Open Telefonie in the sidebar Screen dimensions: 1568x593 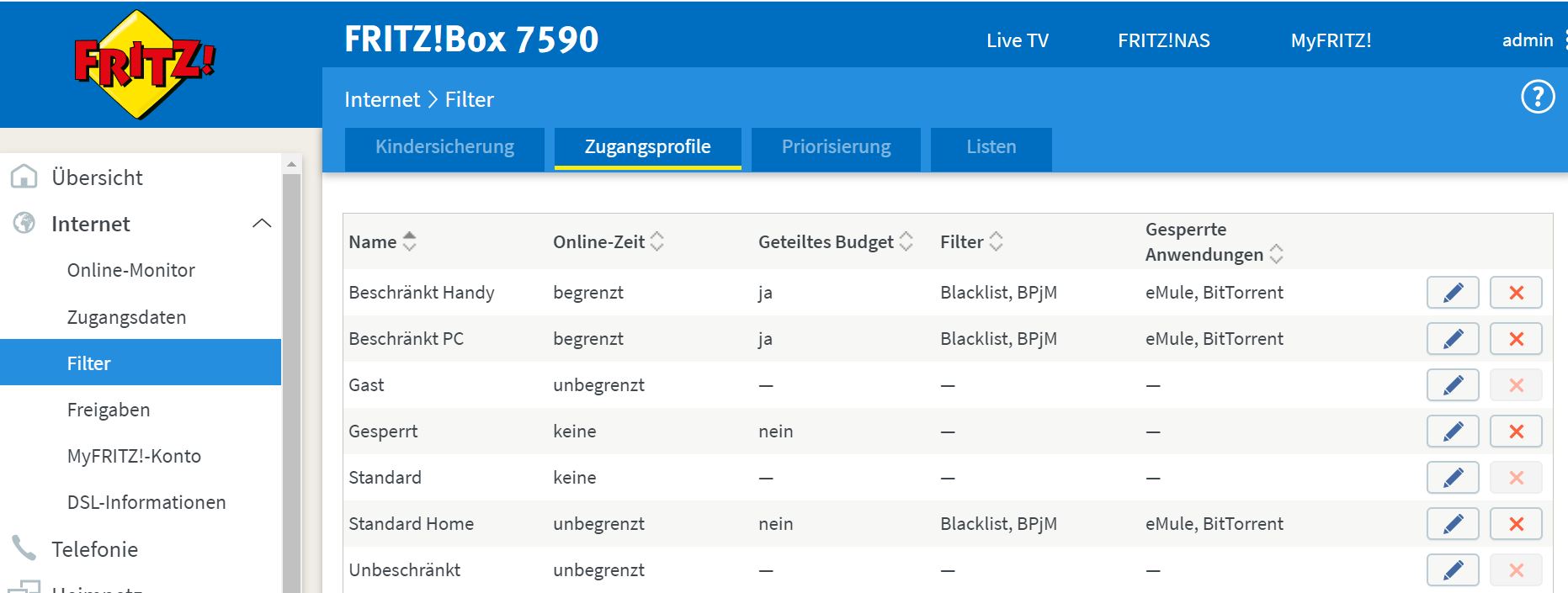coord(95,549)
